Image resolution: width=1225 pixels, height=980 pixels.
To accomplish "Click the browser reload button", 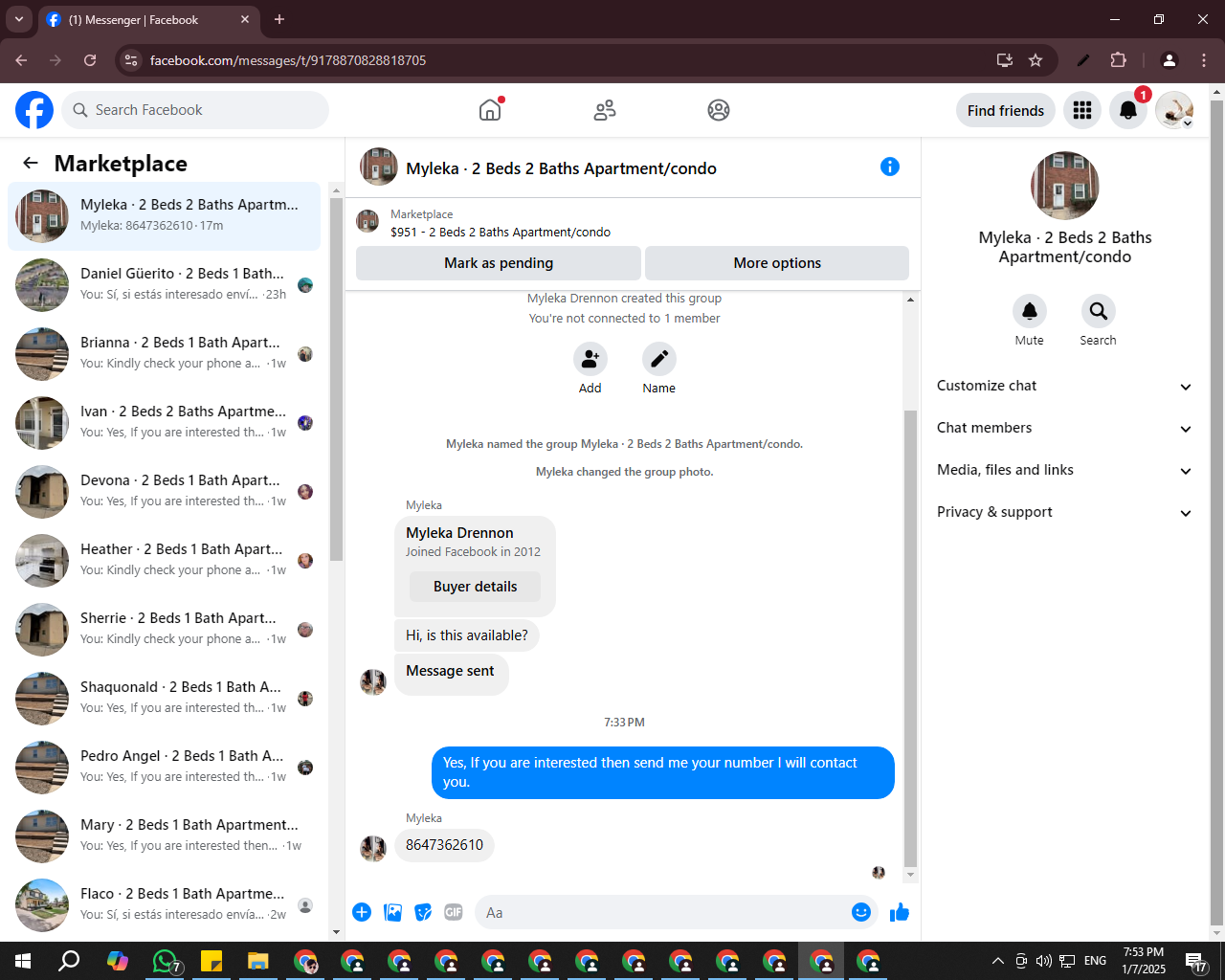I will (90, 60).
